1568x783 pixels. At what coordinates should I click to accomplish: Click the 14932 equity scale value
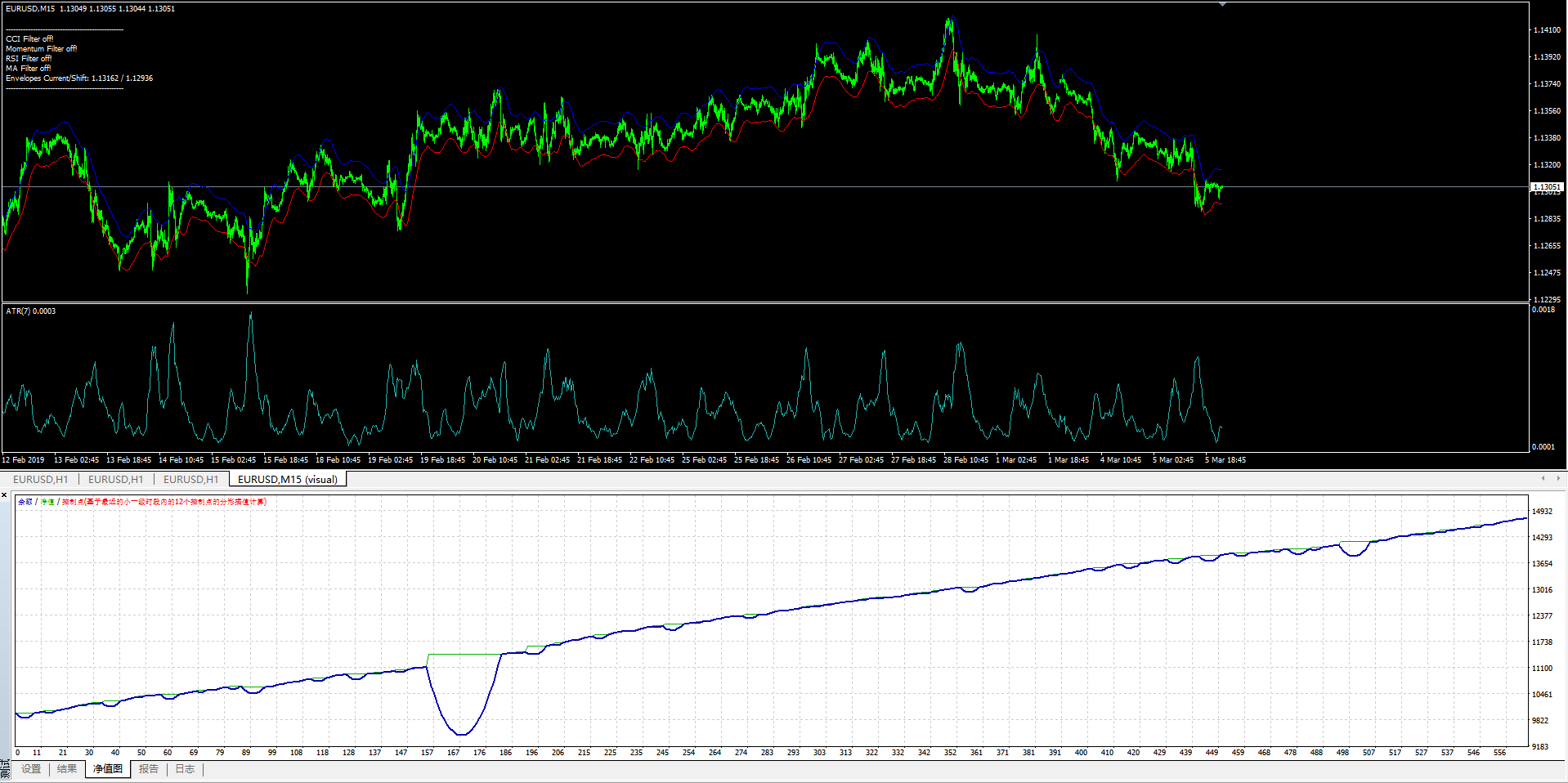click(1542, 512)
